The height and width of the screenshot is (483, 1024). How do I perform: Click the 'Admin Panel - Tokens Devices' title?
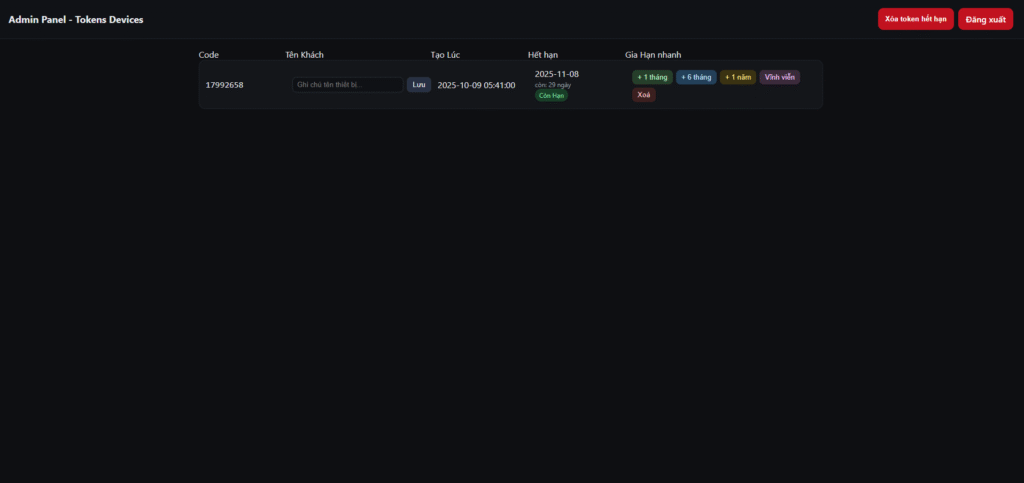76,20
